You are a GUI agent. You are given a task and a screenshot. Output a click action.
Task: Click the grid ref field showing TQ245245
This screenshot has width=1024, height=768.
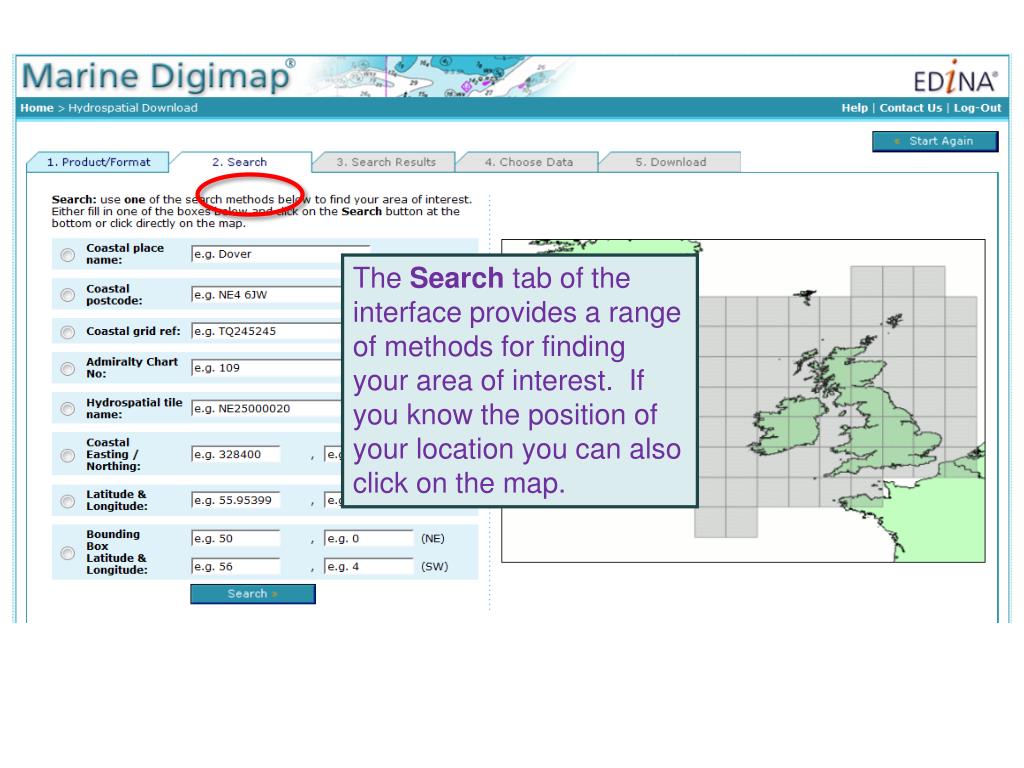(x=266, y=331)
